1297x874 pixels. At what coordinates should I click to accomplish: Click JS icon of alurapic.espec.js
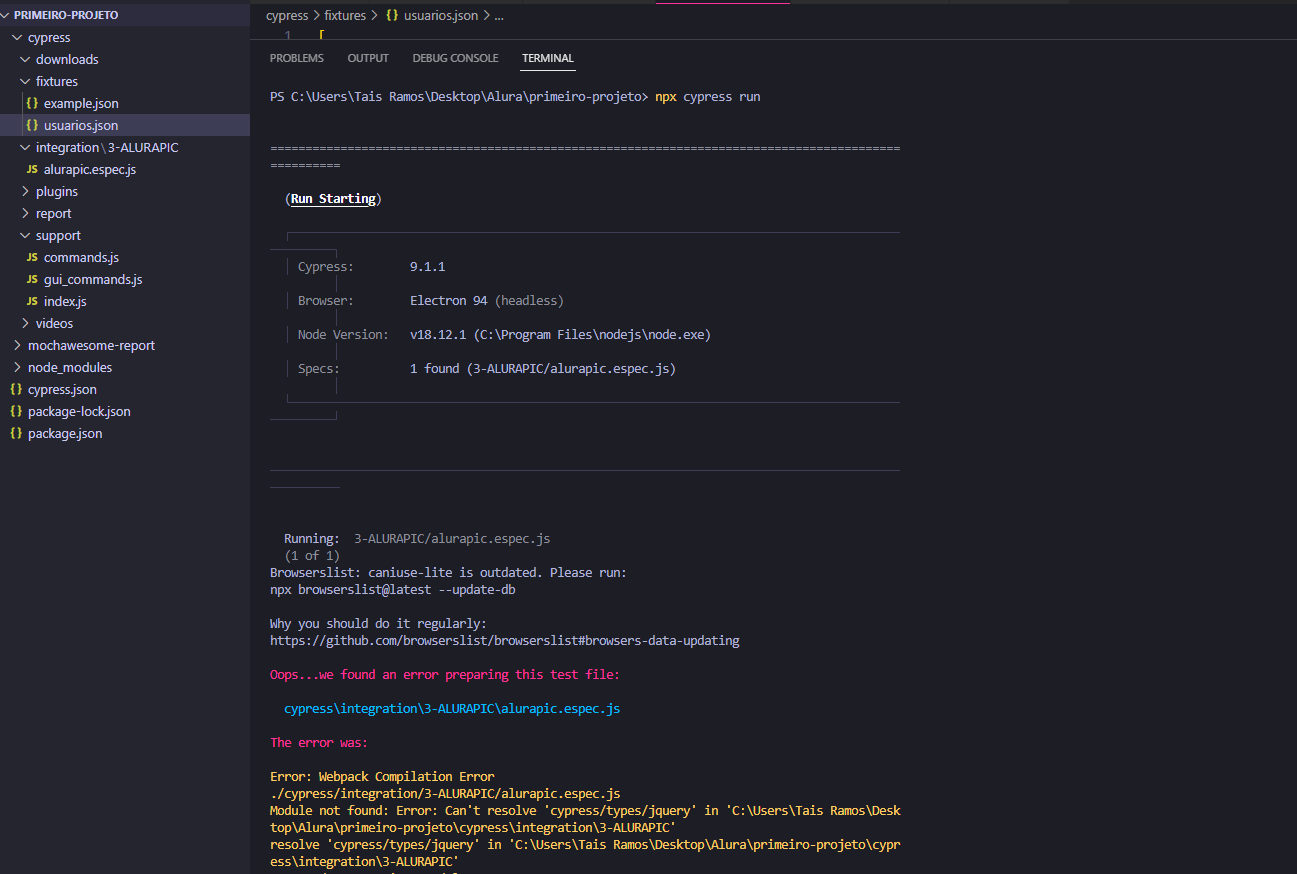point(33,170)
